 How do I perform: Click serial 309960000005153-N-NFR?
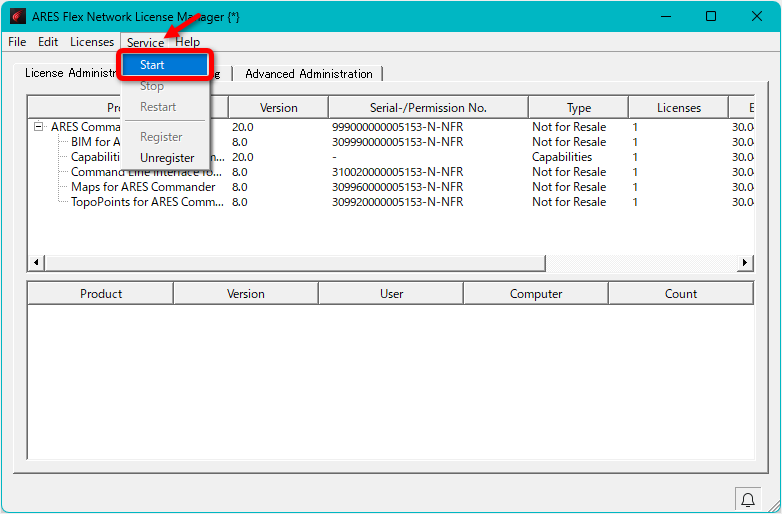click(x=397, y=187)
